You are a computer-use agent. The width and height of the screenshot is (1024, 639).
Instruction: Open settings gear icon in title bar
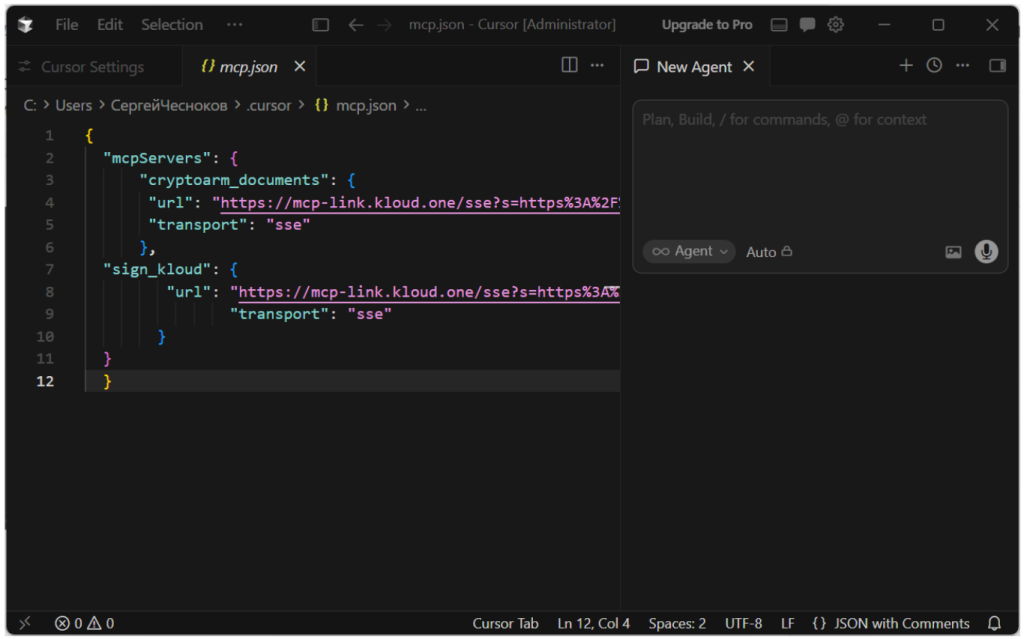click(836, 25)
